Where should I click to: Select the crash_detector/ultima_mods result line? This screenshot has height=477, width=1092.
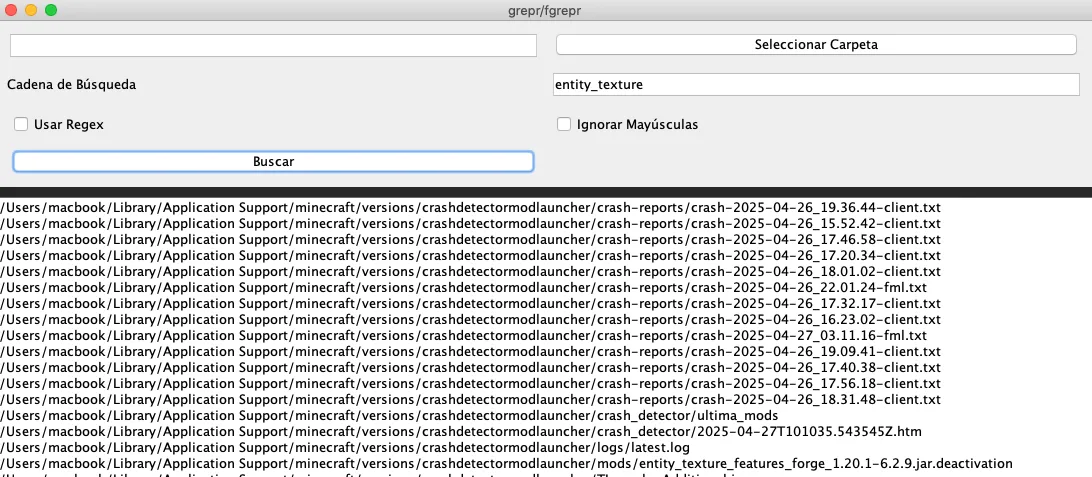coord(389,415)
